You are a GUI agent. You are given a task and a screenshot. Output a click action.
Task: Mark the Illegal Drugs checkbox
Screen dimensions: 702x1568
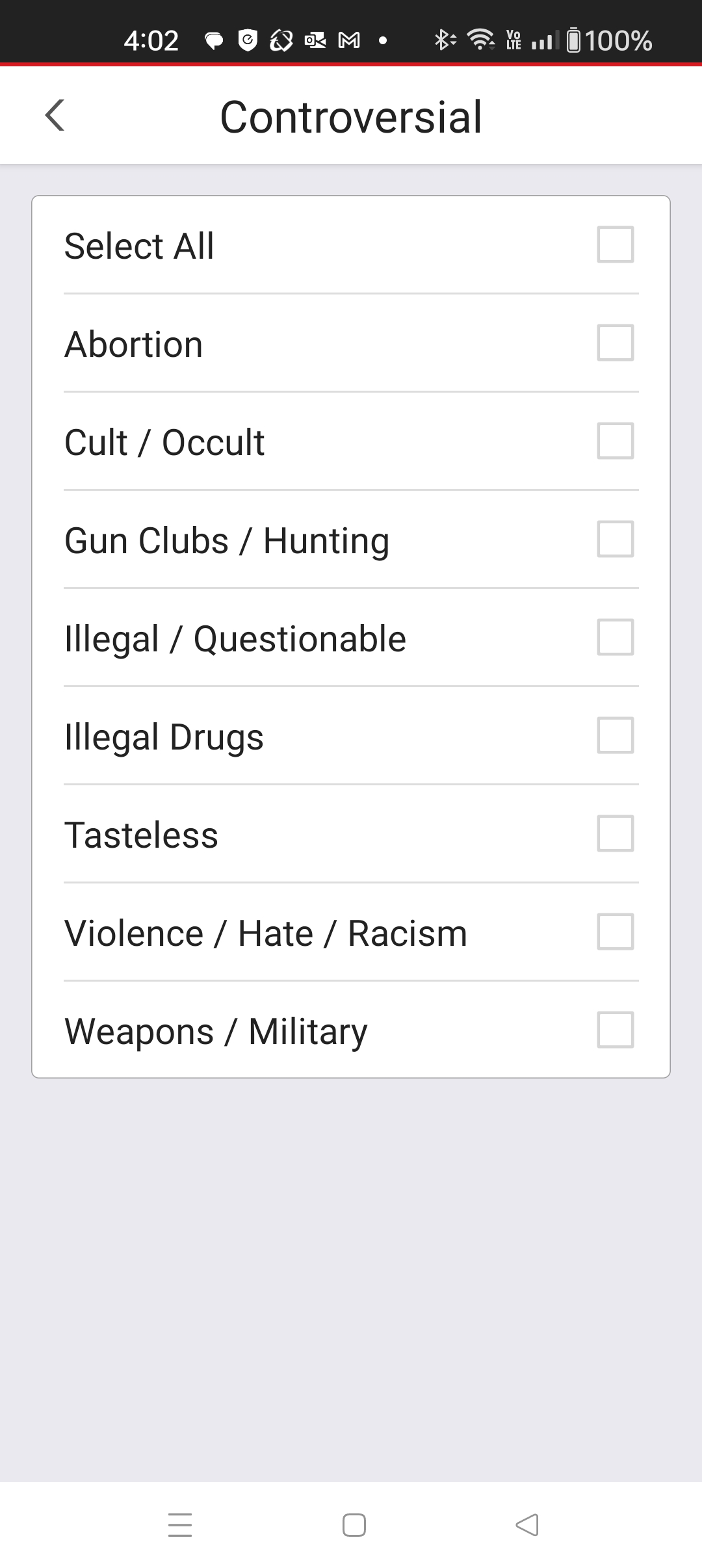pos(615,735)
